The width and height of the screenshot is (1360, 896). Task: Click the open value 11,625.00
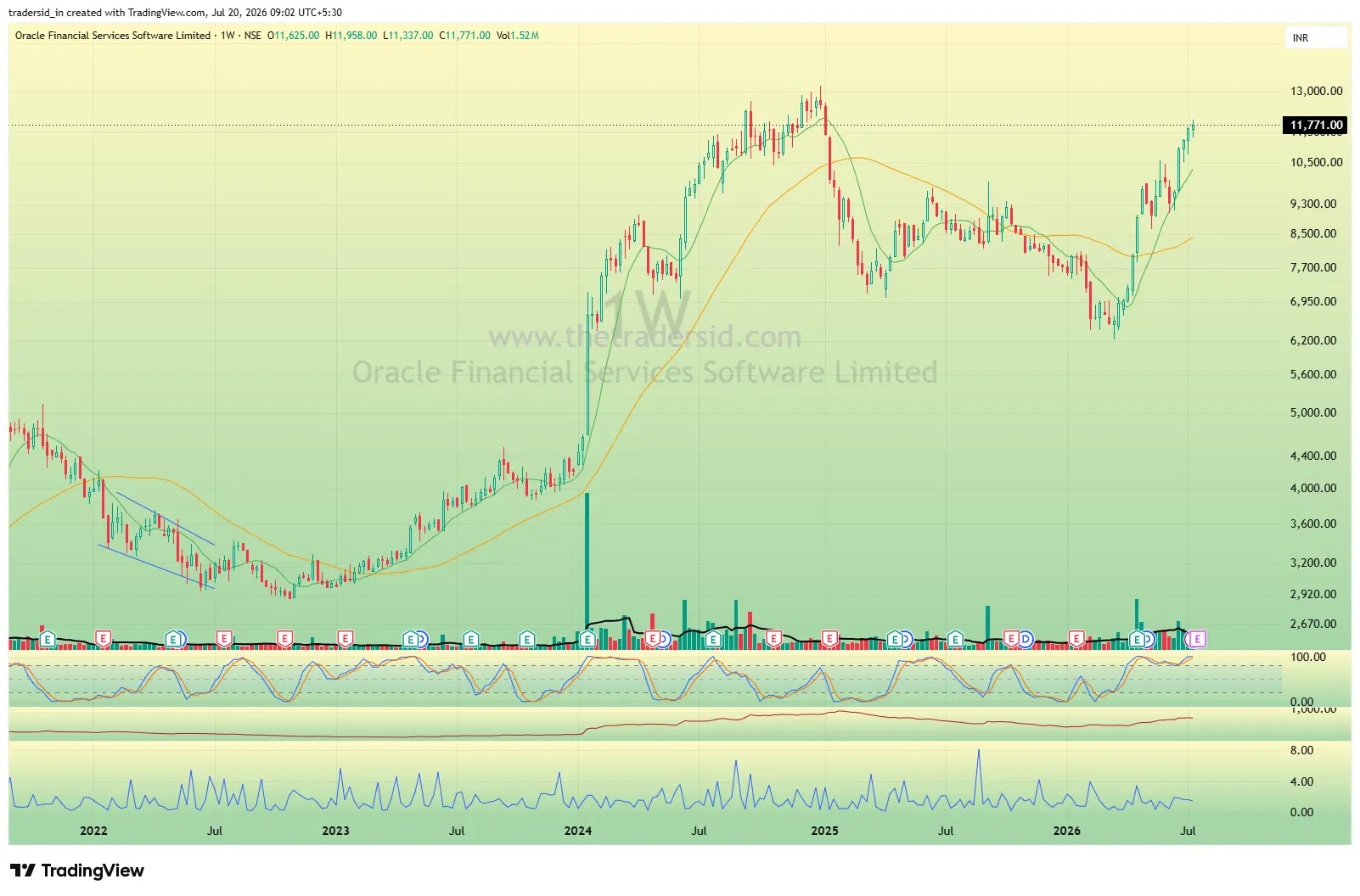(x=297, y=36)
